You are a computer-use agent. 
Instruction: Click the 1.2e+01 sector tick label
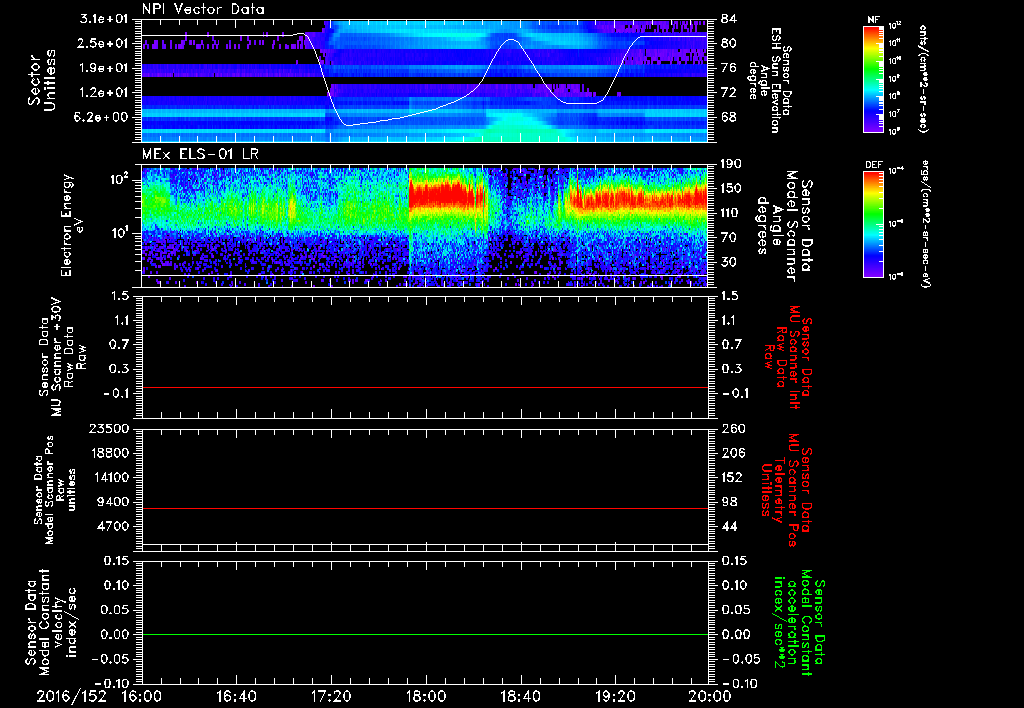click(x=104, y=93)
